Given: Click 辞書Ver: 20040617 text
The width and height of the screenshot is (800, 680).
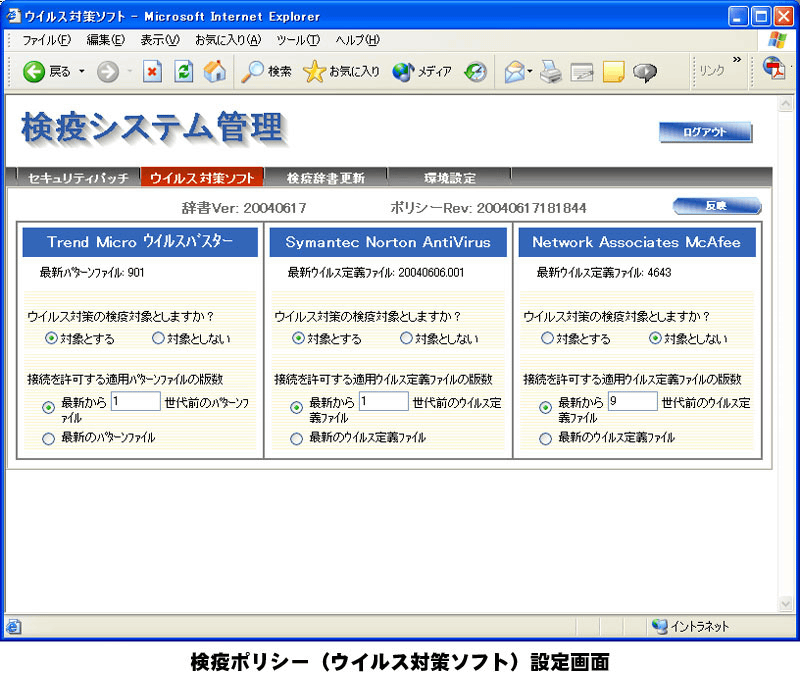Looking at the screenshot, I should click(x=244, y=208).
